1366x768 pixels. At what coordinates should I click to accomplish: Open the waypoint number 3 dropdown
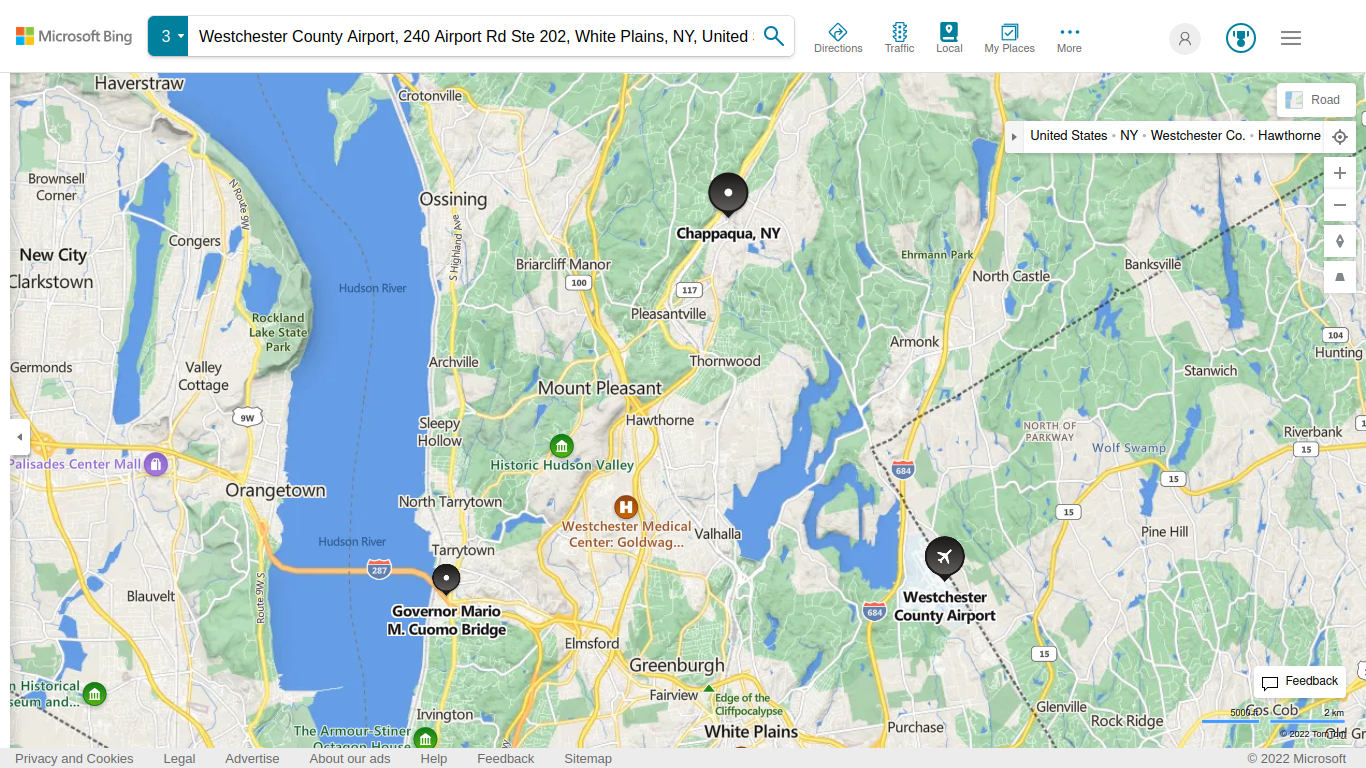tap(168, 36)
